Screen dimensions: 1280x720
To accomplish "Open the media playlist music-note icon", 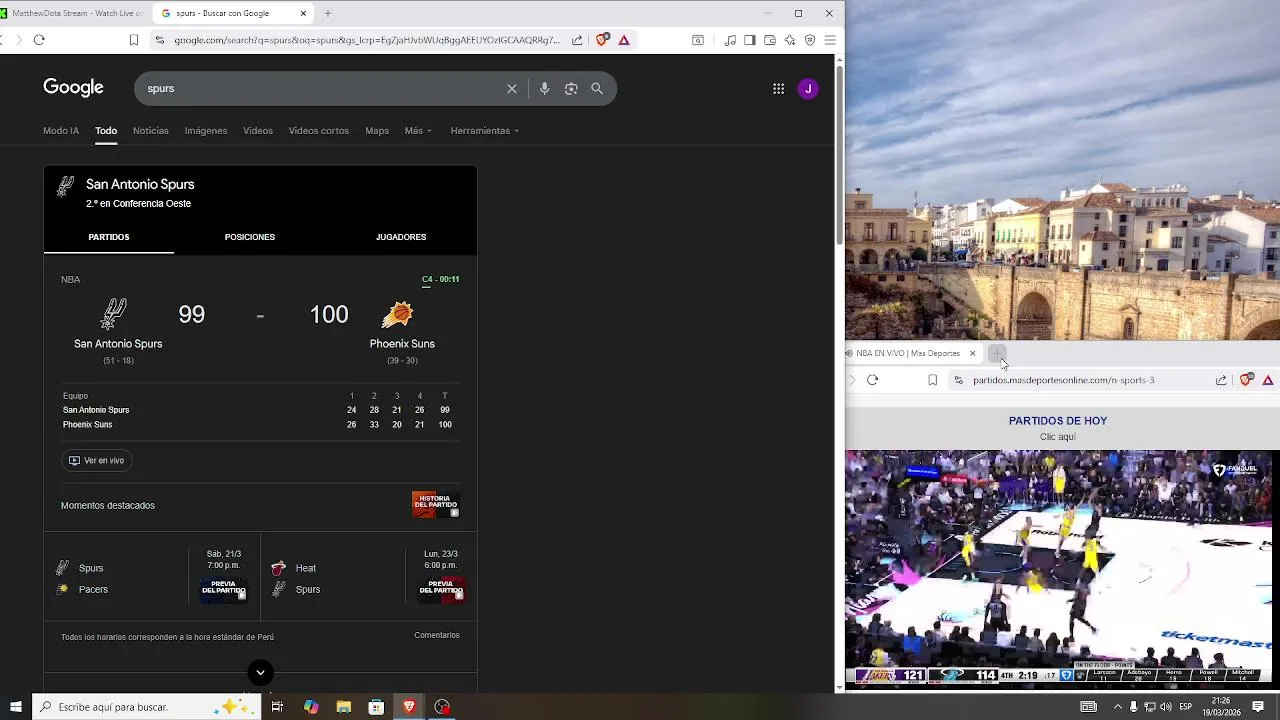I will 730,40.
